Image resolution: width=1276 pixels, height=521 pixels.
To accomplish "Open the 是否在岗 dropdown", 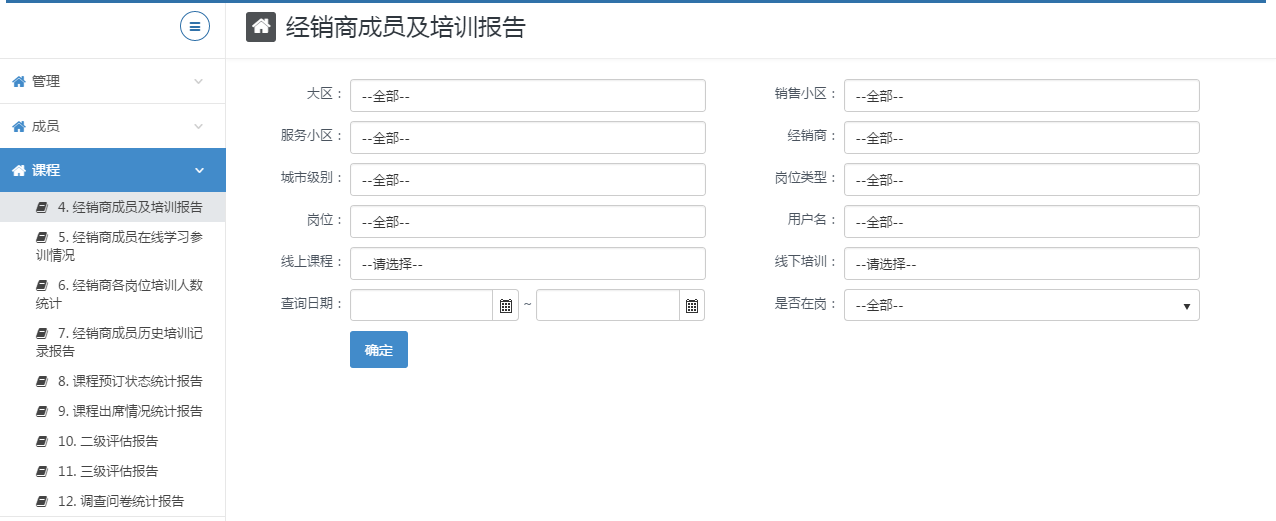I will click(x=1021, y=305).
